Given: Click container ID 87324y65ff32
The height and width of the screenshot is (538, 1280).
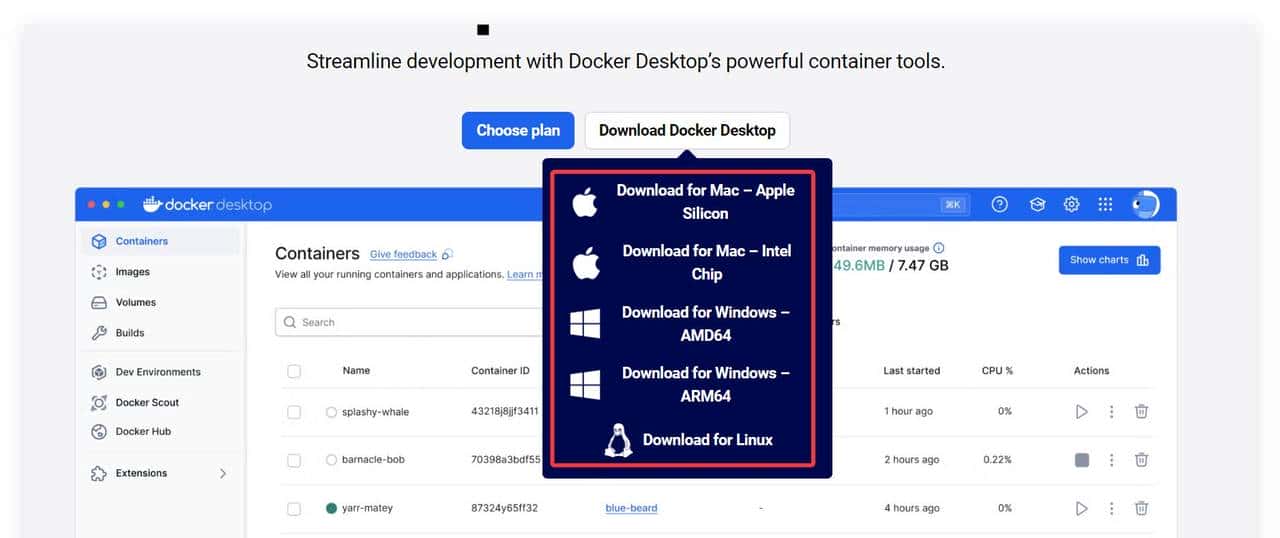Looking at the screenshot, I should 504,508.
